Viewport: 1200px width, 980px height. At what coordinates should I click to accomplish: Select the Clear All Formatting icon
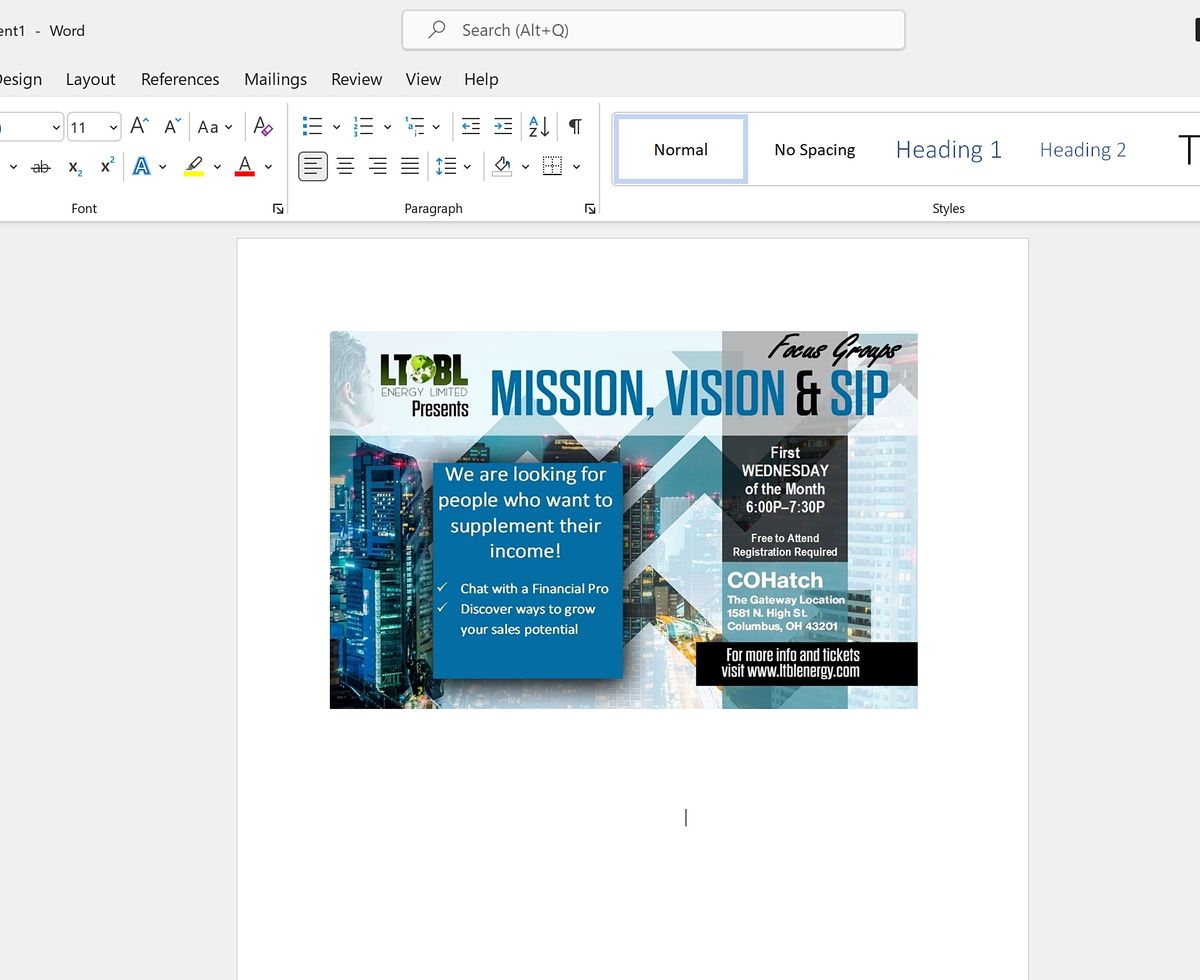[262, 126]
